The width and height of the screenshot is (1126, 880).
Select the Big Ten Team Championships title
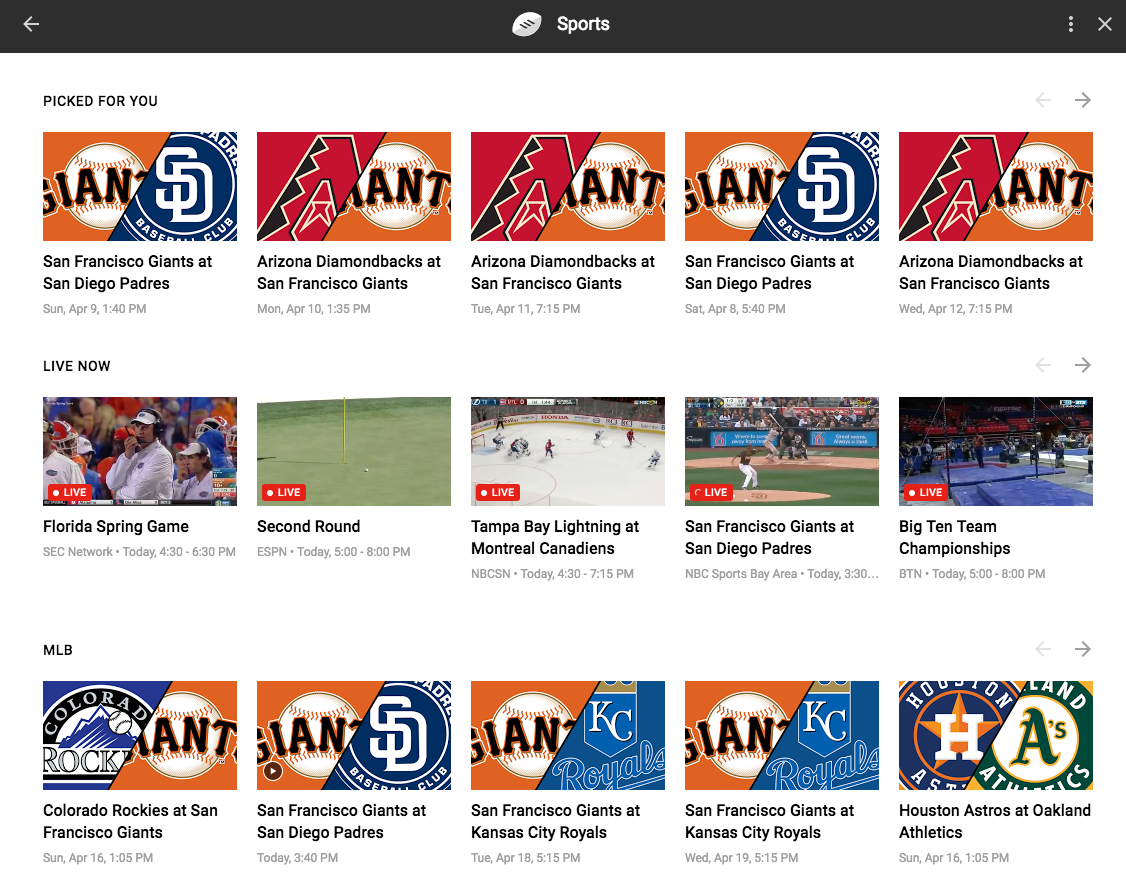tap(954, 537)
